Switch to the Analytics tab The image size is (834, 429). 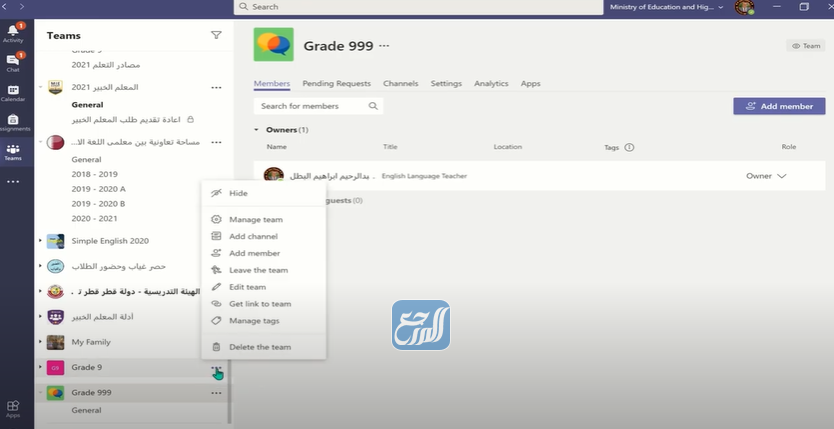pyautogui.click(x=491, y=83)
